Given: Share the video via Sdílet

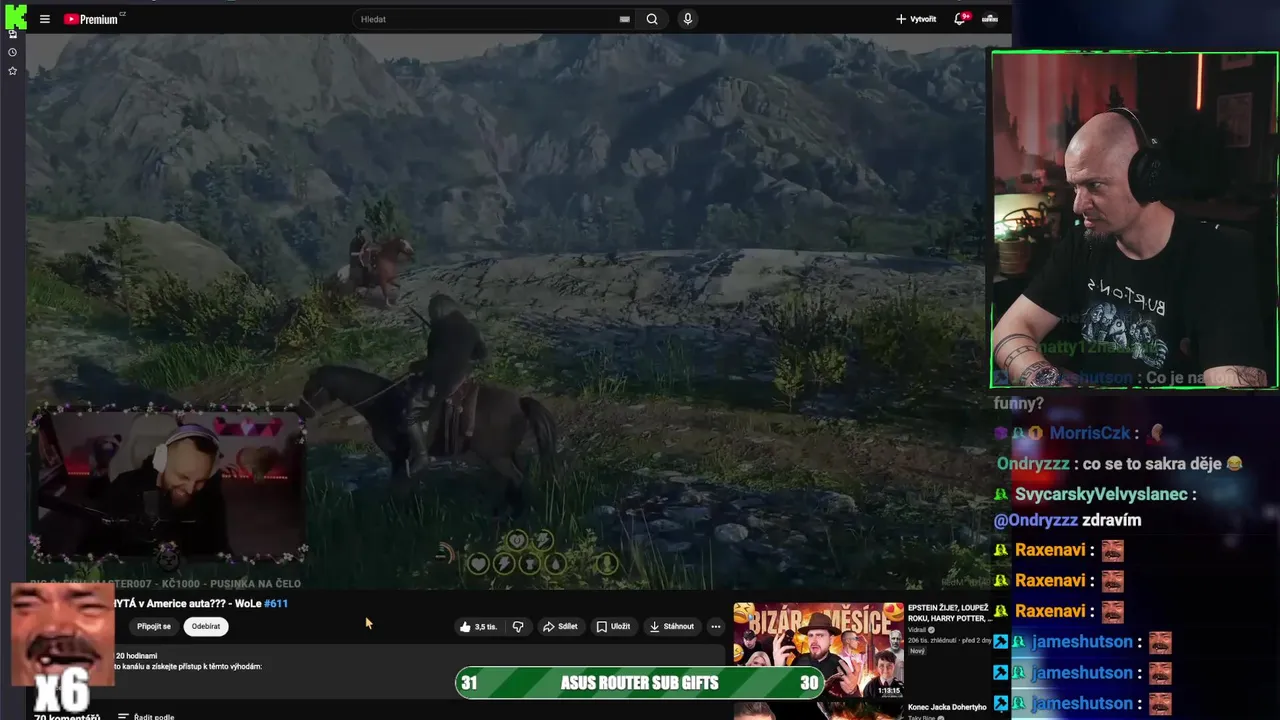Looking at the screenshot, I should (x=560, y=627).
